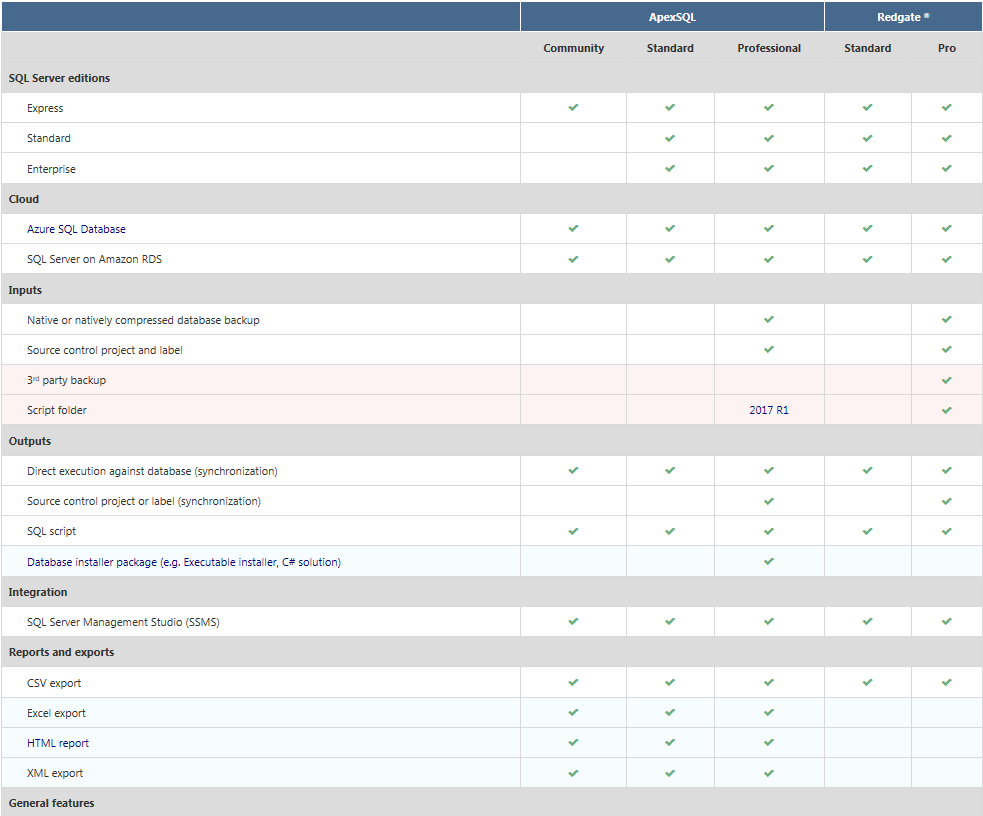Image resolution: width=983 pixels, height=816 pixels.
Task: Click the SQL script row label
Action: (51, 531)
